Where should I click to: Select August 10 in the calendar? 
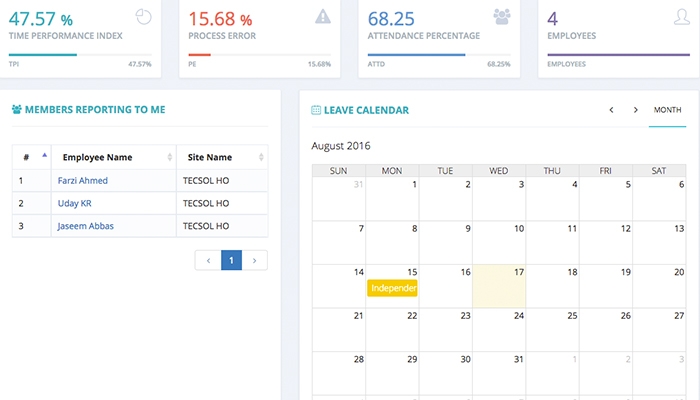(x=499, y=242)
